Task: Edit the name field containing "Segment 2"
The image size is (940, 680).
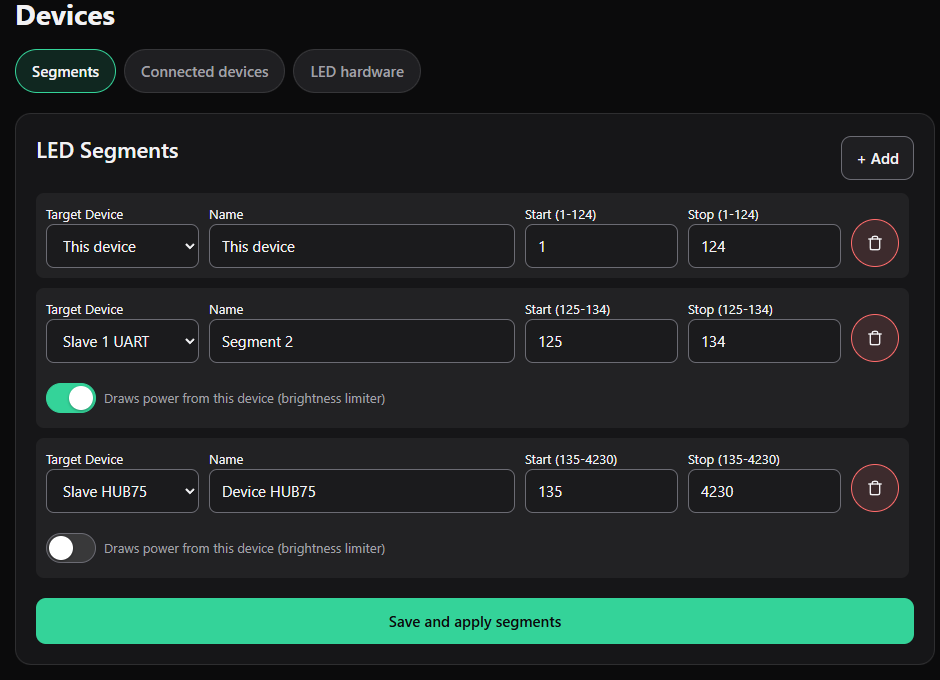Action: coord(361,341)
